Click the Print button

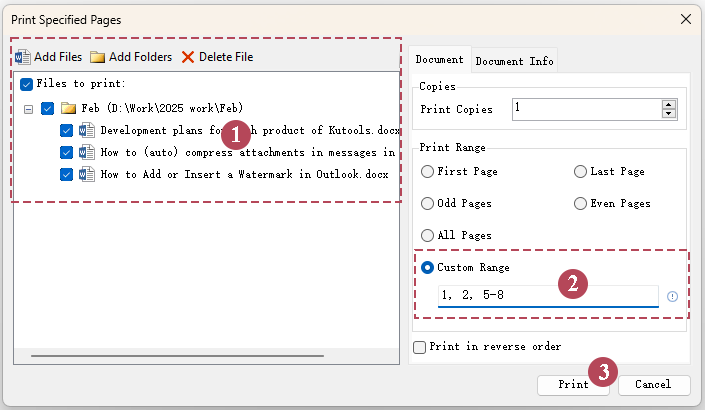[x=573, y=385]
